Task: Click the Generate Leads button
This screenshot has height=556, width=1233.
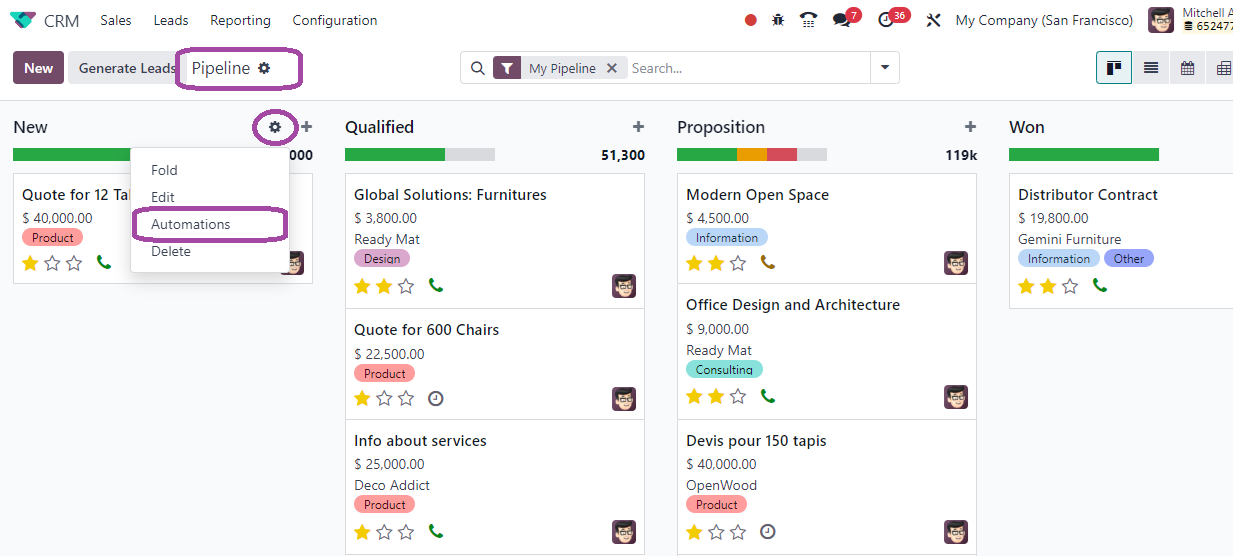Action: click(127, 68)
